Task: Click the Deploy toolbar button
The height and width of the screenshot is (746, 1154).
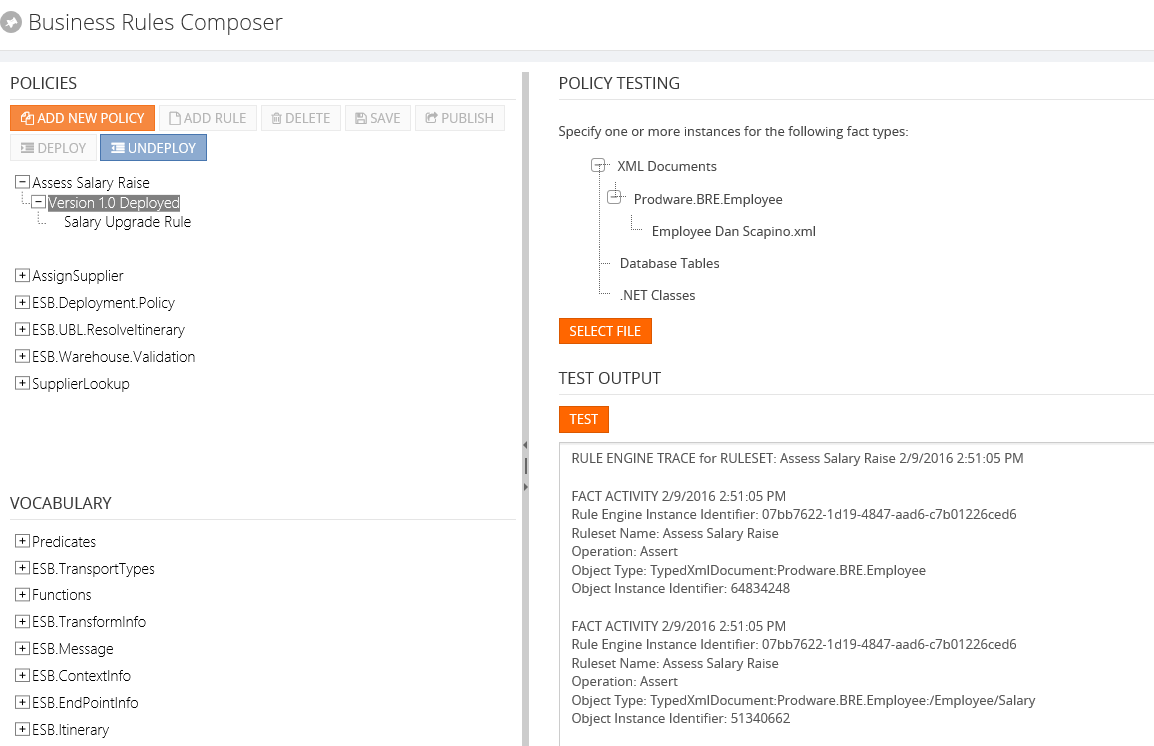Action: pos(52,148)
